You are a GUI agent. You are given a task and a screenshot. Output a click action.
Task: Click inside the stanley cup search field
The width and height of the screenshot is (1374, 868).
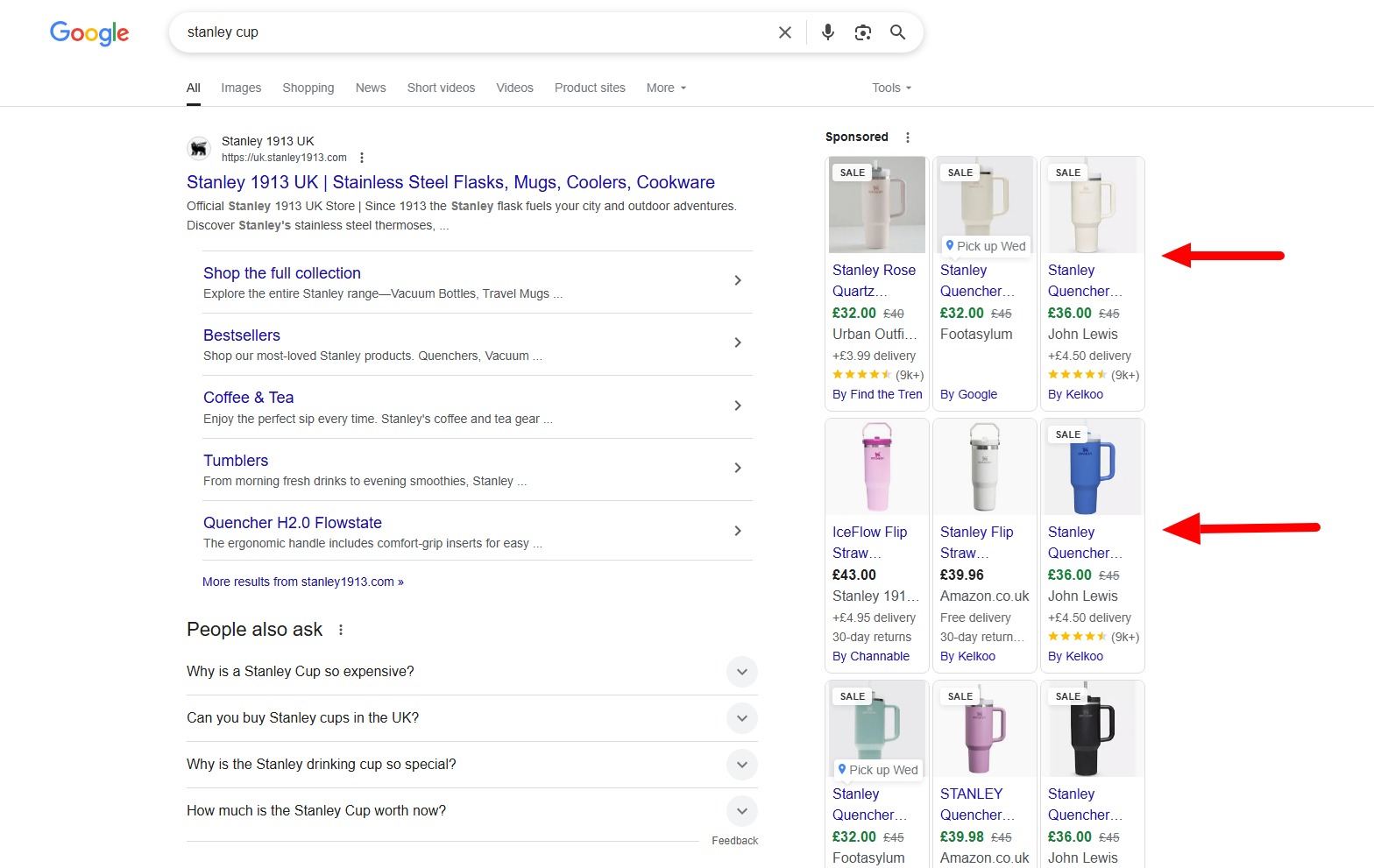tap(473, 32)
